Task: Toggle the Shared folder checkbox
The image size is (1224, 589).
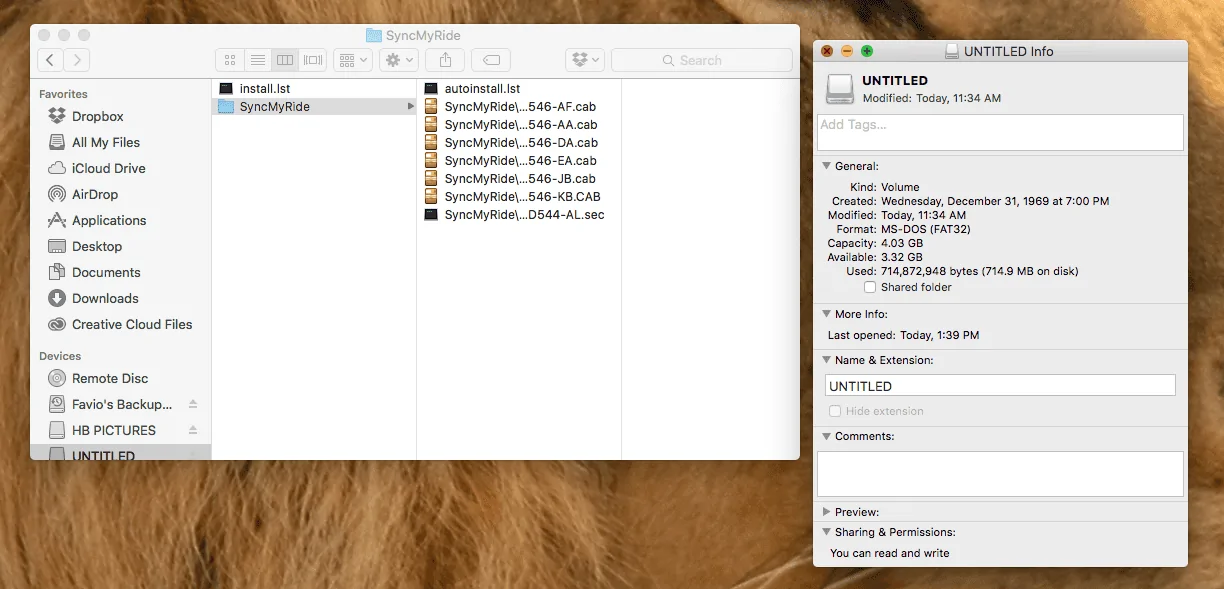Action: 870,288
